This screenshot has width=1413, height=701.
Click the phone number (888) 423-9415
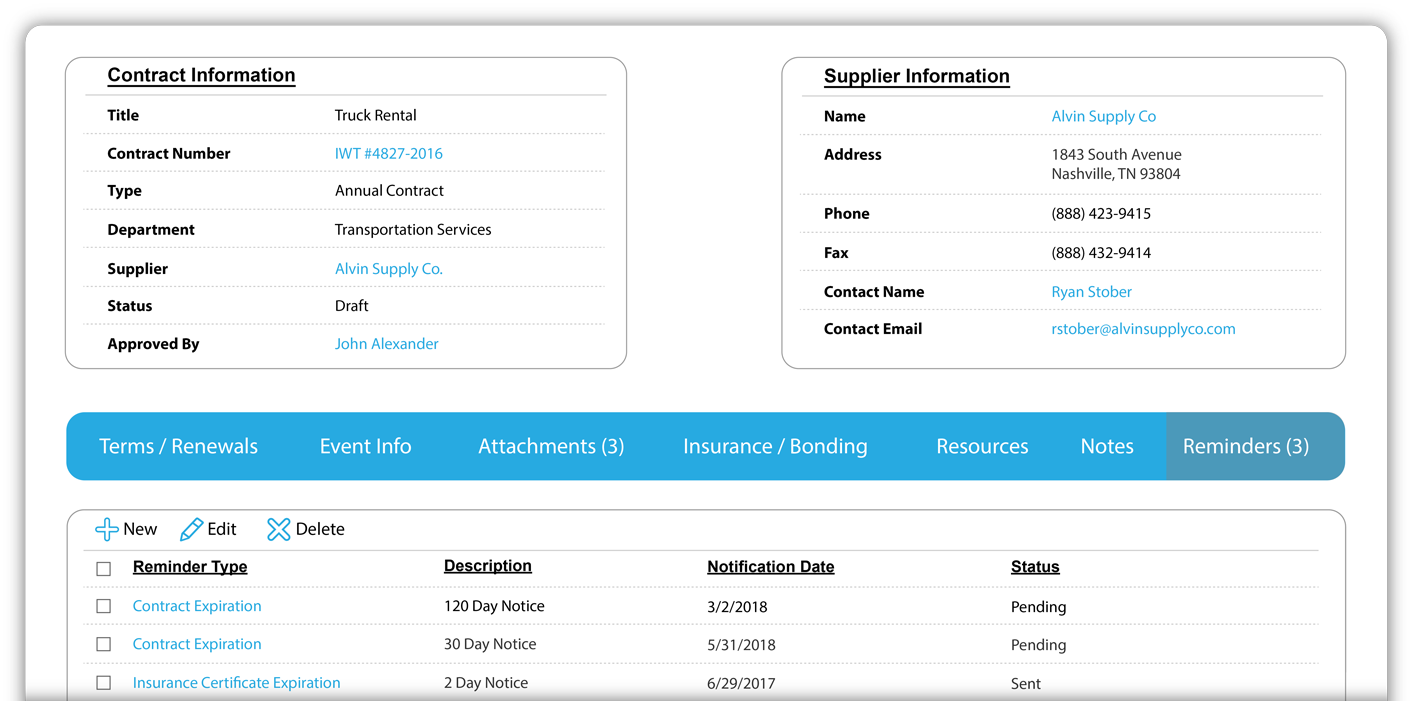(x=1101, y=214)
